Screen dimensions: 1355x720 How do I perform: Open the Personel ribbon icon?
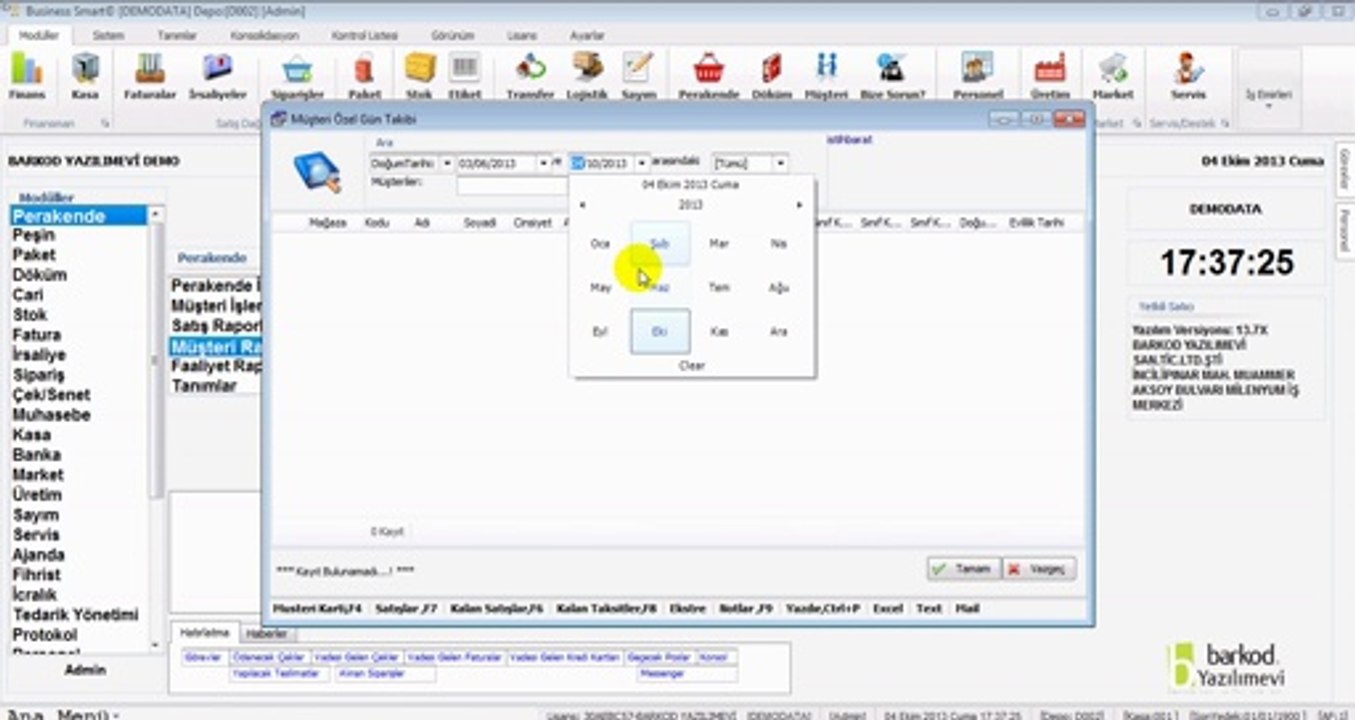click(x=977, y=75)
